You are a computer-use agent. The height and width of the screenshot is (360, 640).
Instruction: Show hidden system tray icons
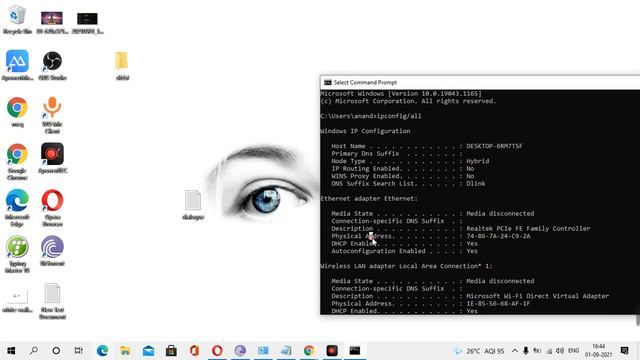(515, 351)
